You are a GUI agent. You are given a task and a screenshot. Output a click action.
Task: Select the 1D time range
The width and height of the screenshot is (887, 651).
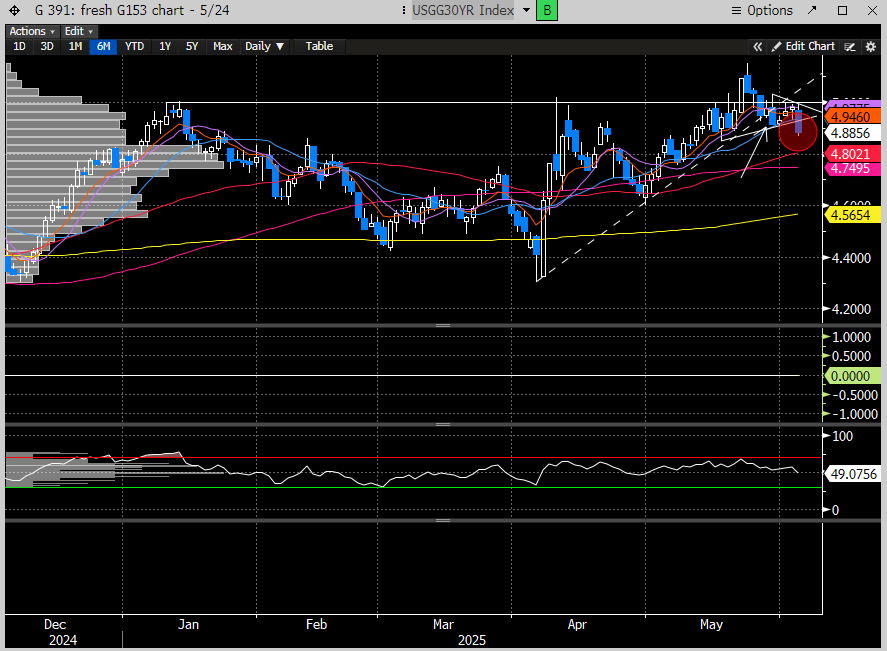[19, 46]
